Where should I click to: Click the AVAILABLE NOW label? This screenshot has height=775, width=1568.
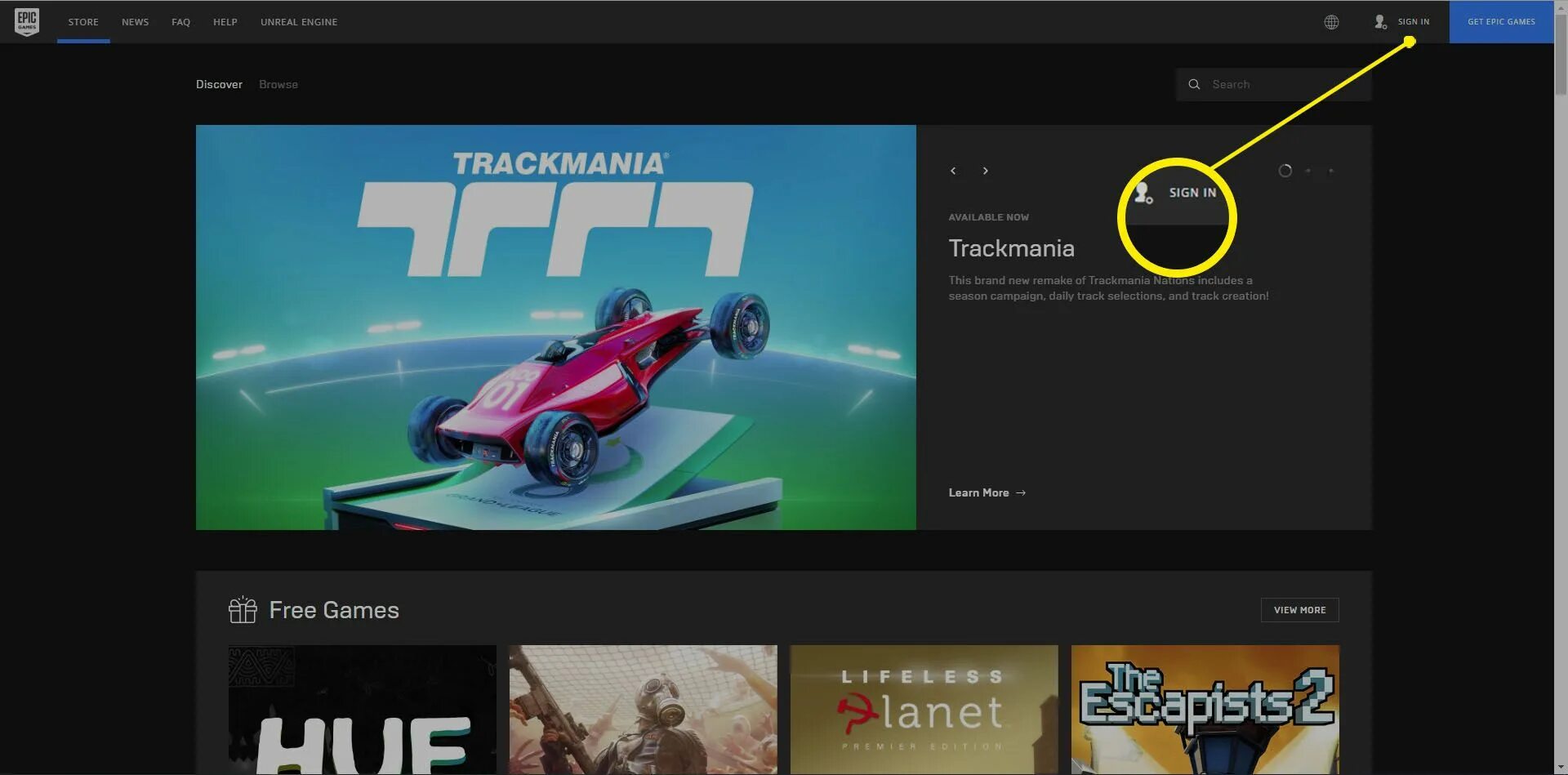coord(988,217)
